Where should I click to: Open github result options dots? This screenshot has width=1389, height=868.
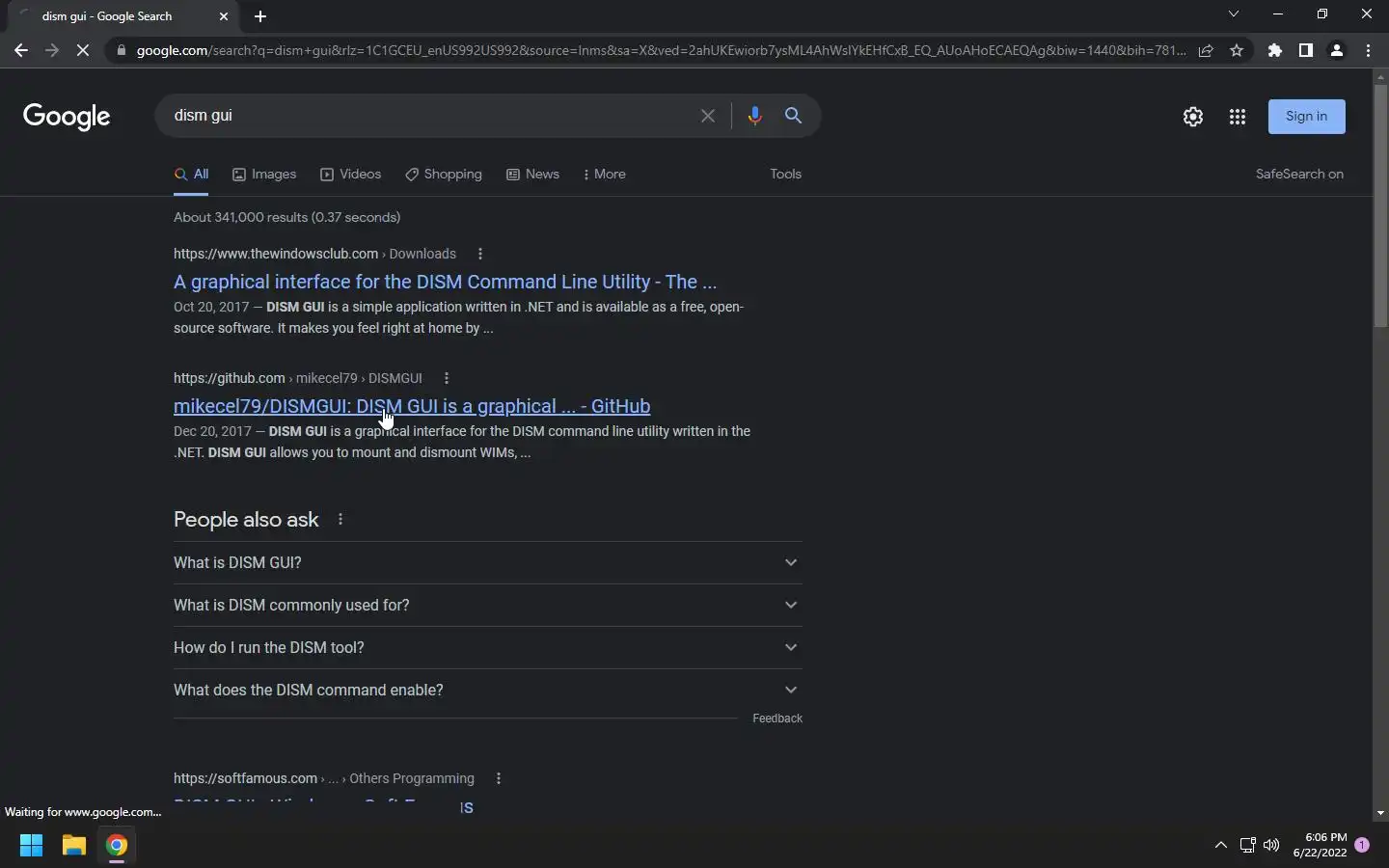tap(447, 378)
